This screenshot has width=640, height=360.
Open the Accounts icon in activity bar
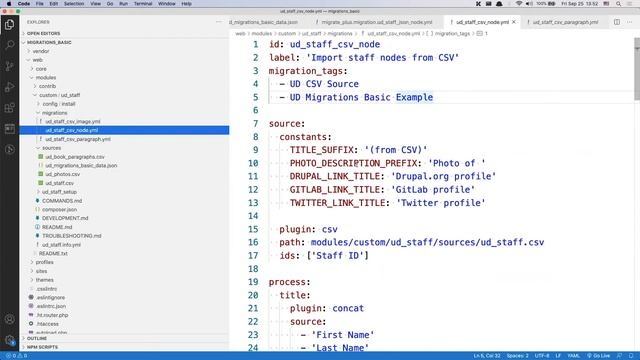click(9, 319)
